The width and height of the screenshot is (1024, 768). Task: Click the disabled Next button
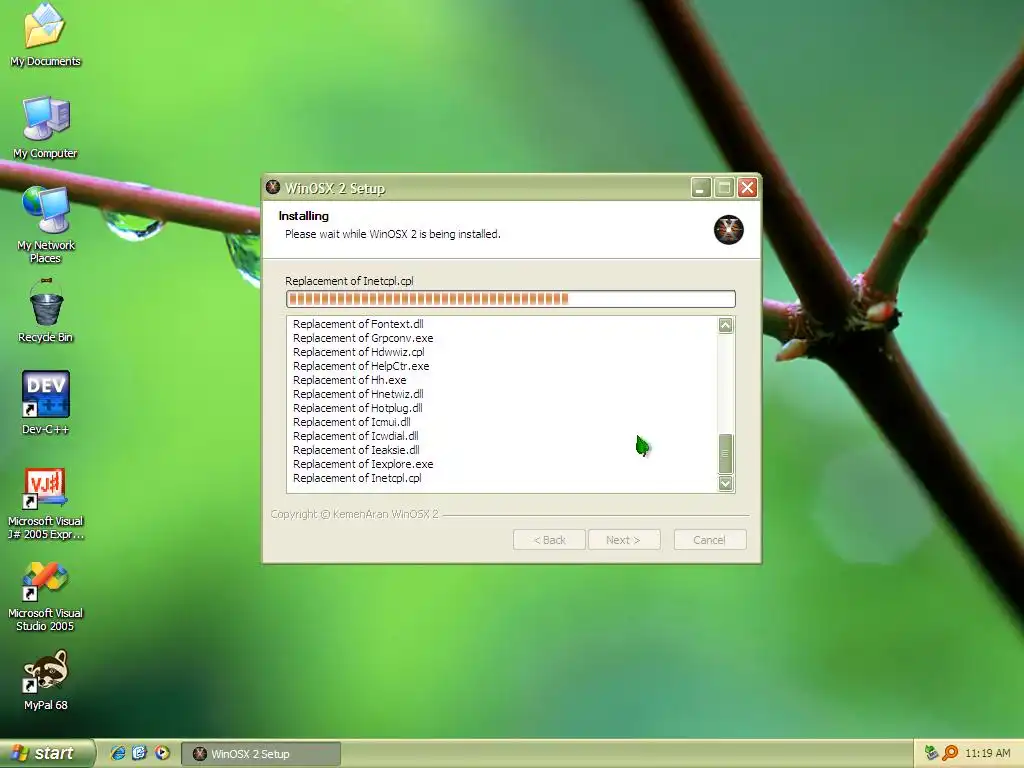point(624,540)
